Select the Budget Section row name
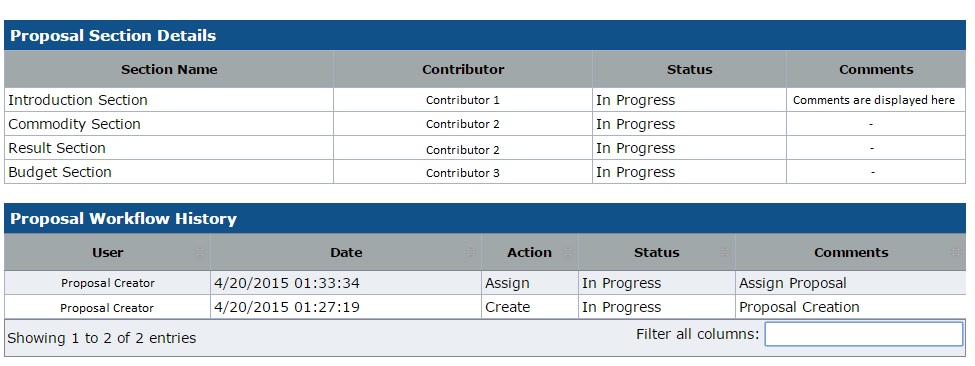This screenshot has height=366, width=975. 60,172
